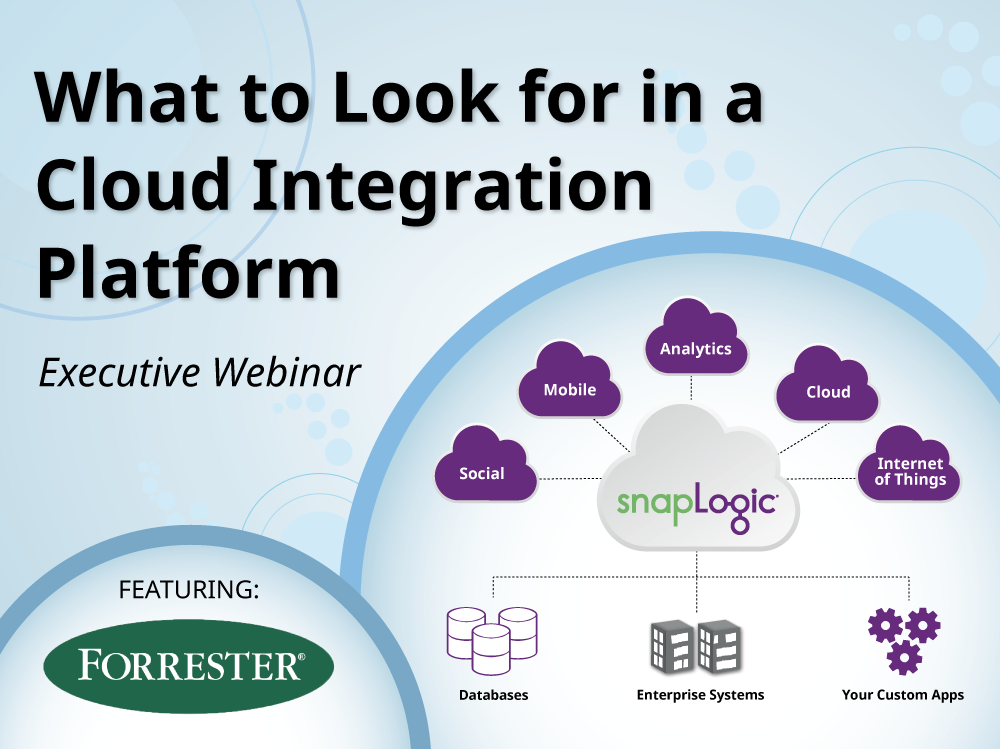Click the Analytics purple cloud icon
The image size is (1000, 749).
(696, 336)
